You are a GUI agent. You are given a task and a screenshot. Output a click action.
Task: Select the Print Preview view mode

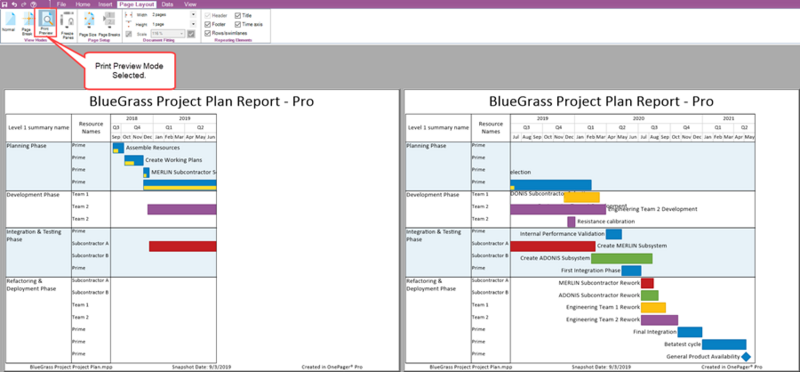(46, 23)
